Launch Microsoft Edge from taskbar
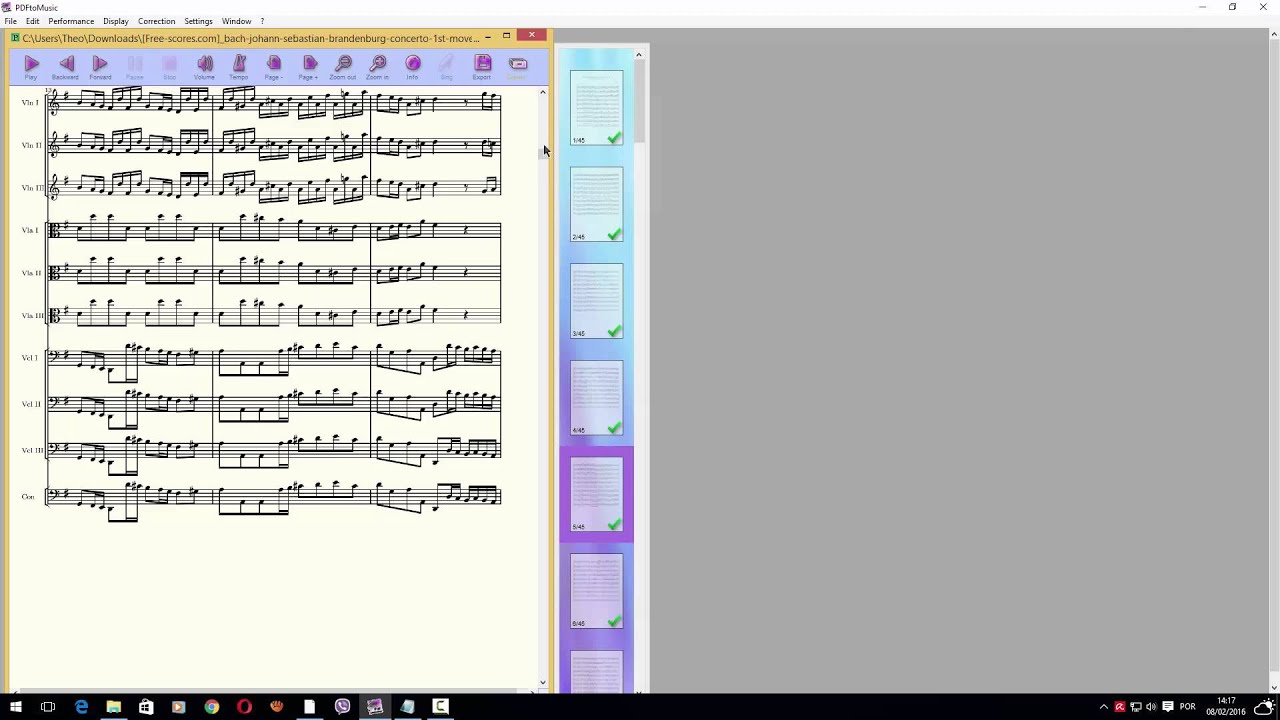1280x720 pixels. 81,707
